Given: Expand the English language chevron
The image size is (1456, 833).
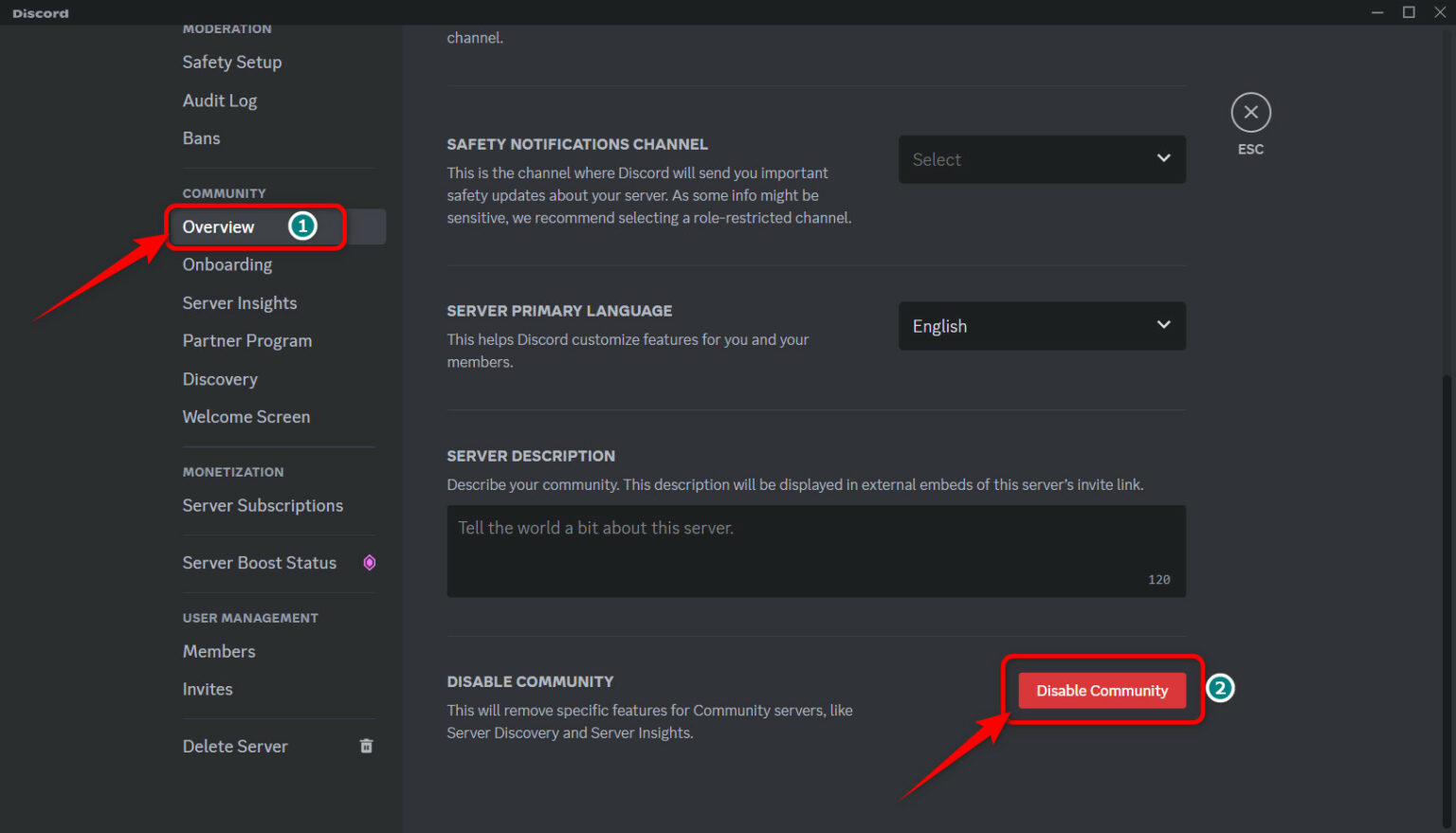Looking at the screenshot, I should pos(1163,325).
